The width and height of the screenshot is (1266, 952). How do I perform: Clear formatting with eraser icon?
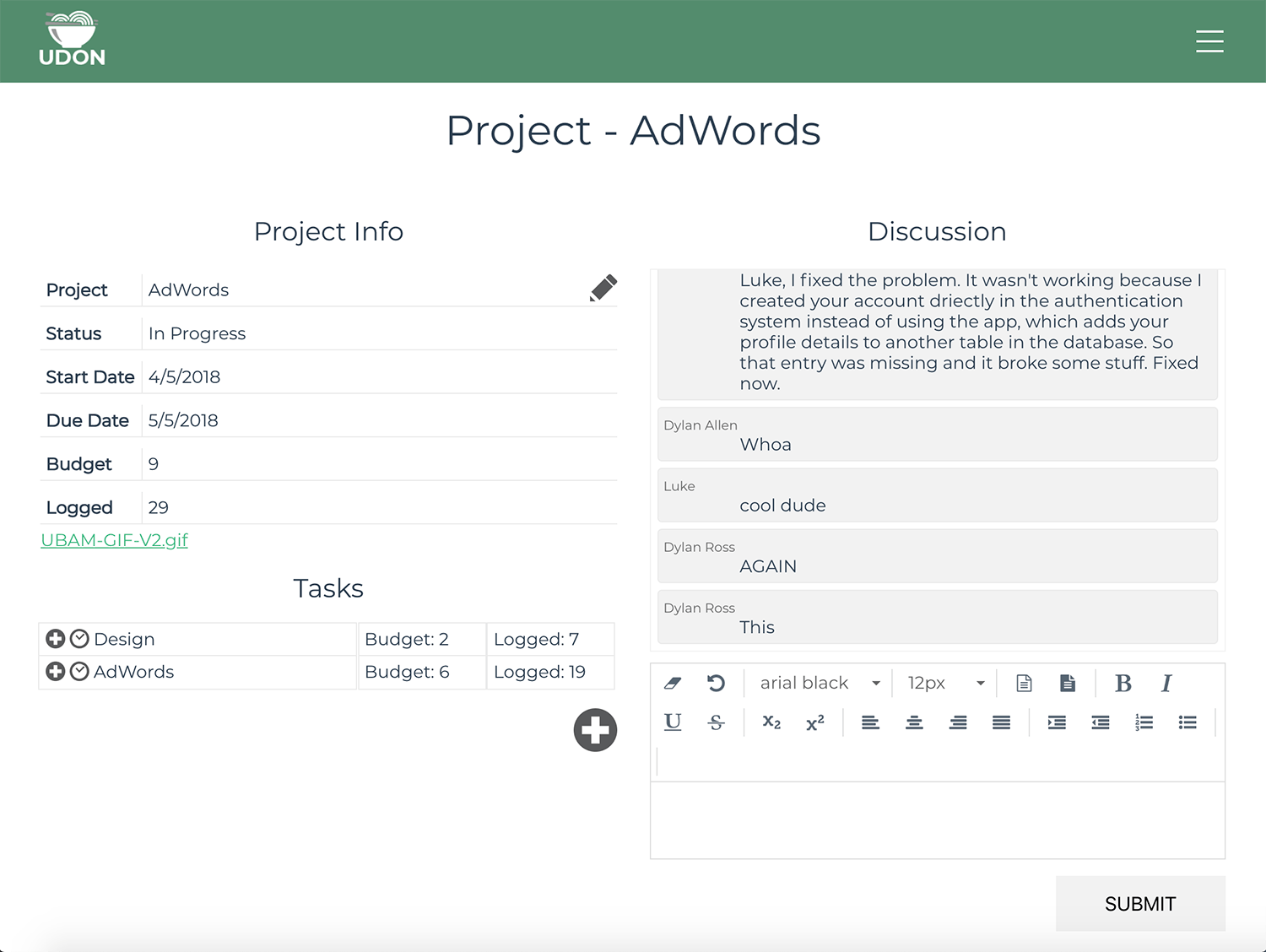pyautogui.click(x=673, y=683)
